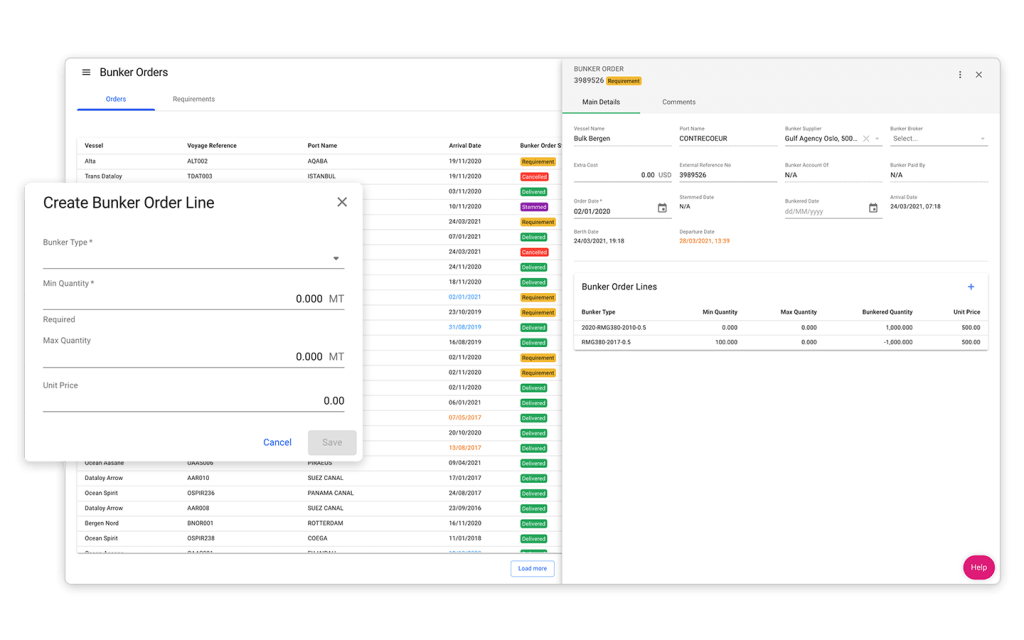Open the Comments tab
The height and width of the screenshot is (640, 1024).
pyautogui.click(x=678, y=102)
